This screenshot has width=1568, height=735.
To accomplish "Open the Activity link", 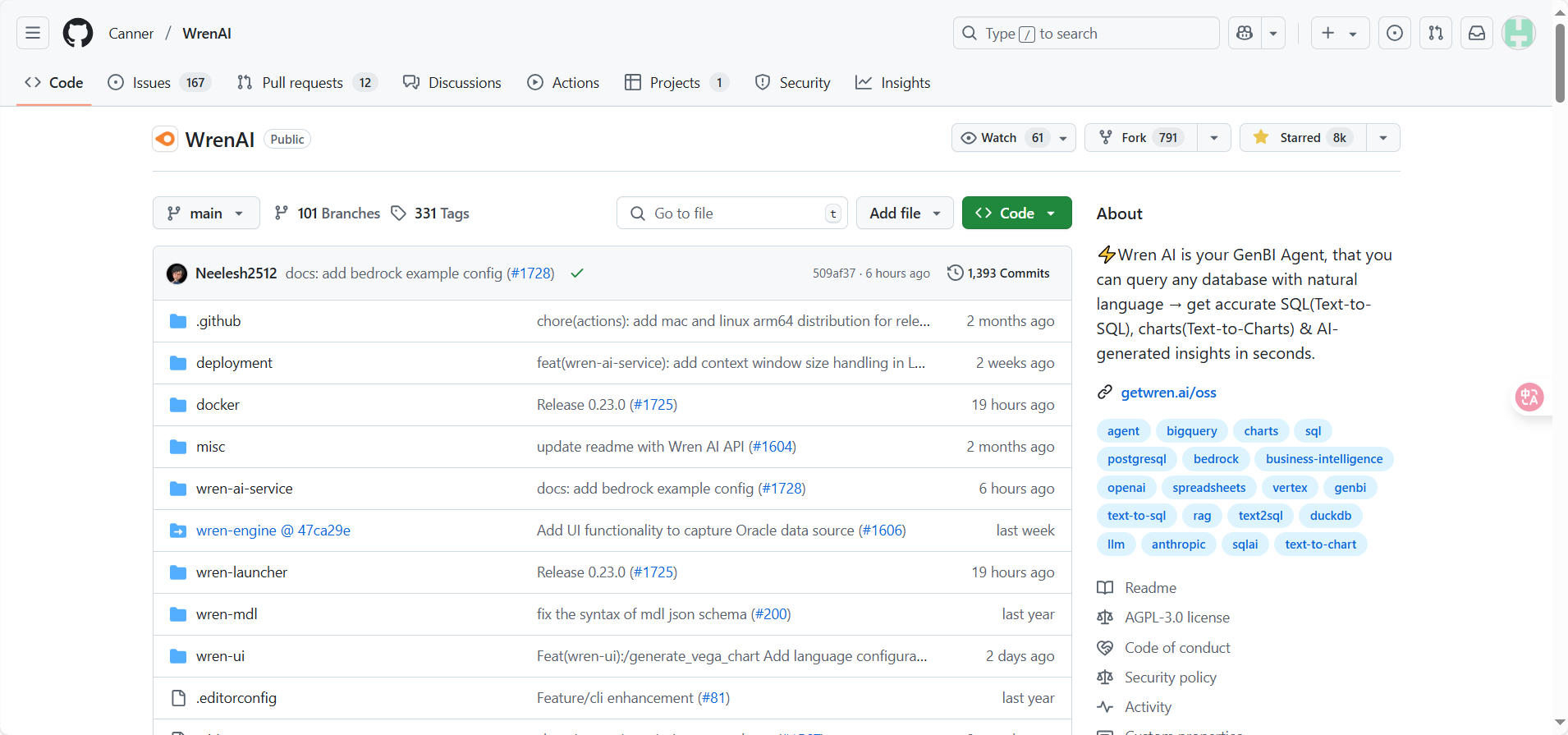I will click(x=1148, y=707).
